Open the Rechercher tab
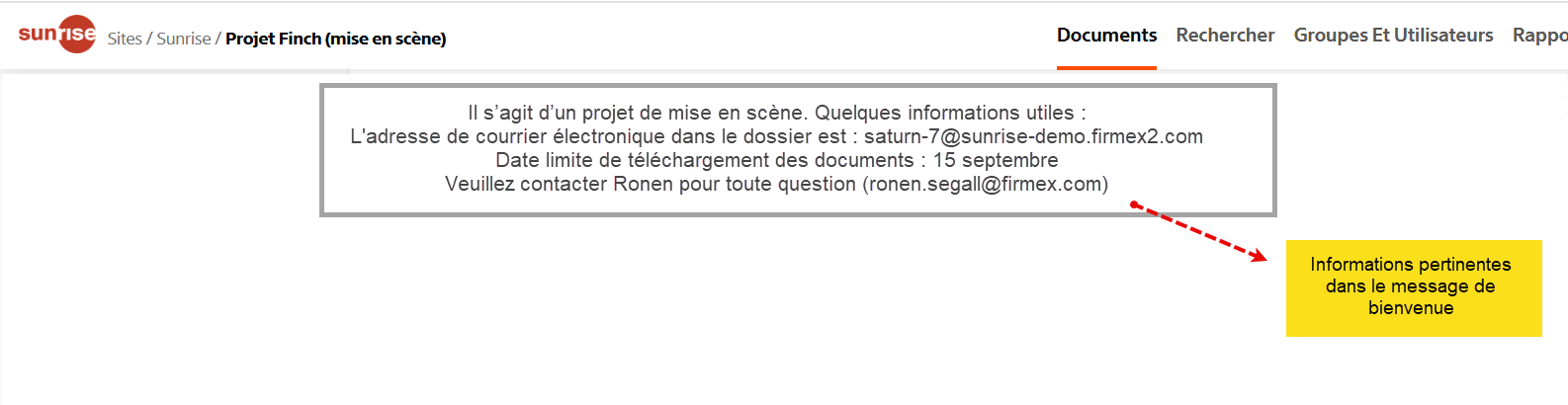 tap(1225, 36)
